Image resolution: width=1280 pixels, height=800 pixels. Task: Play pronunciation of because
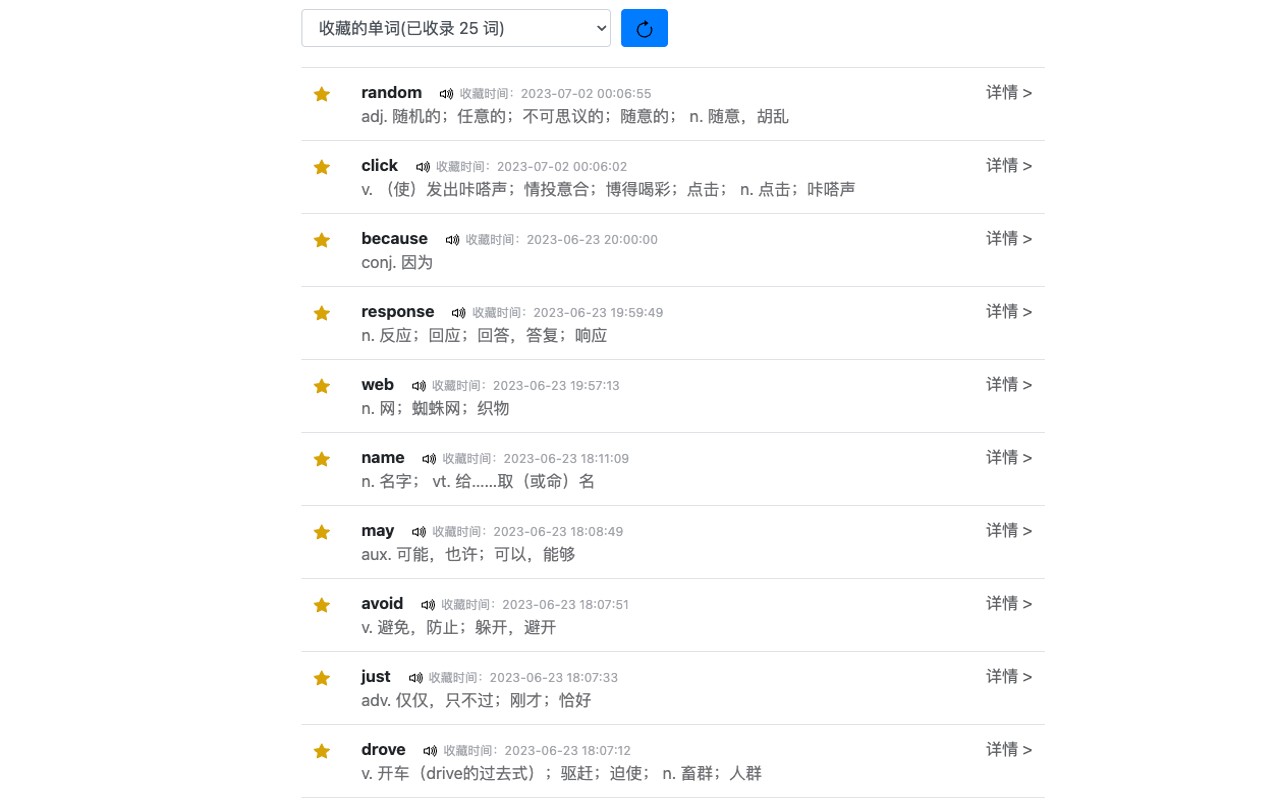pyautogui.click(x=452, y=240)
